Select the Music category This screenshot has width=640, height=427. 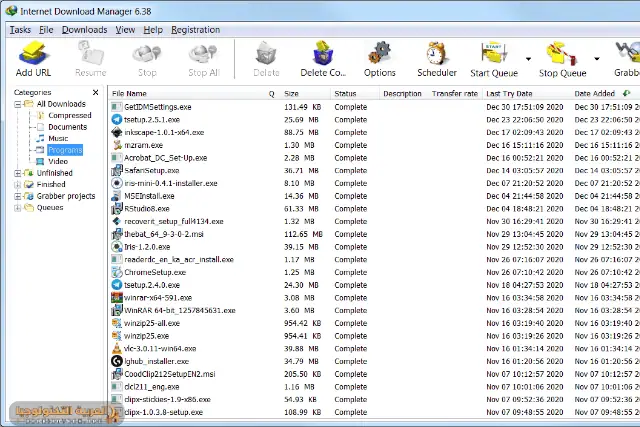[x=58, y=138]
